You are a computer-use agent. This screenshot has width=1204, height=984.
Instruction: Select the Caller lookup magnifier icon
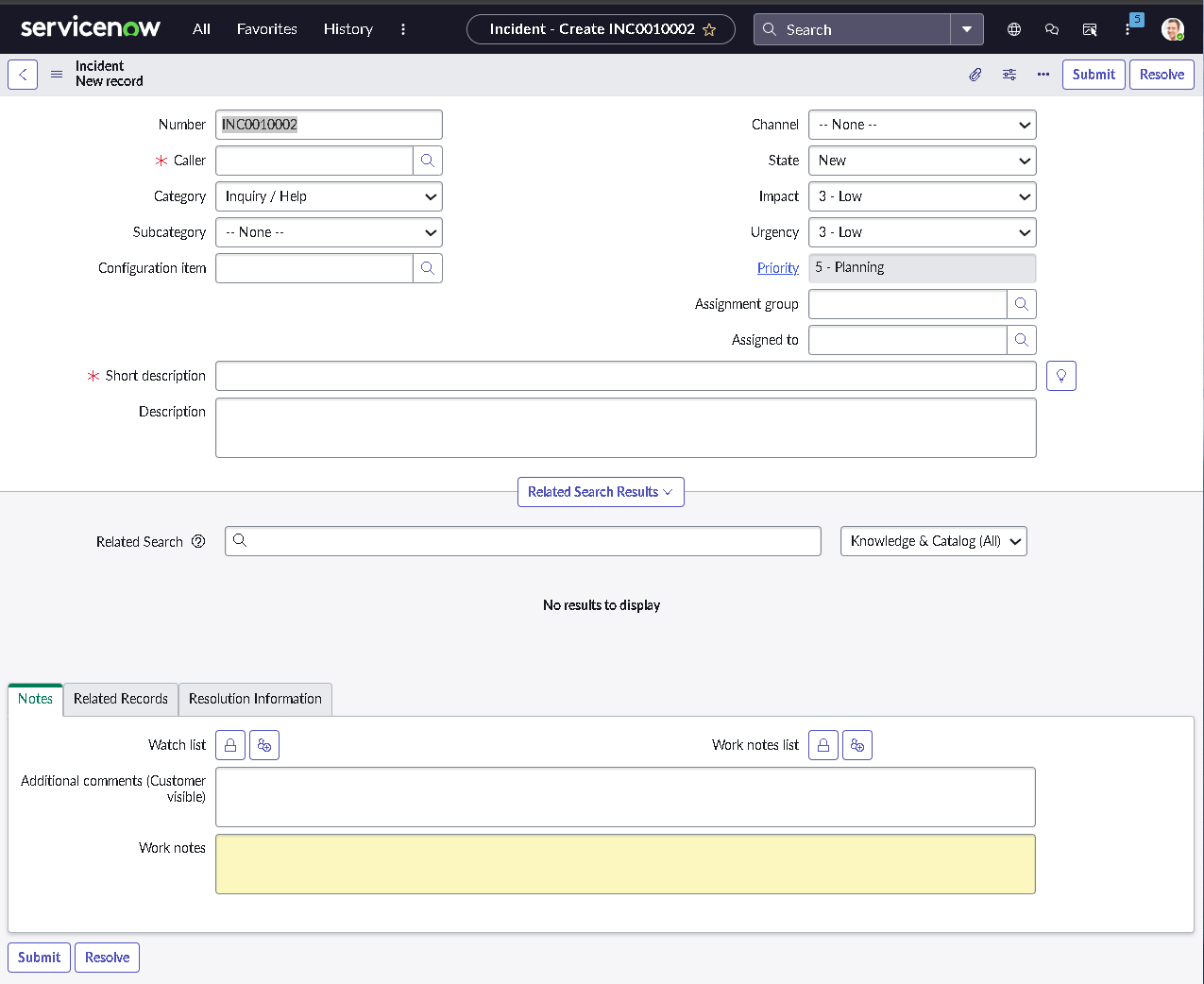tap(428, 161)
